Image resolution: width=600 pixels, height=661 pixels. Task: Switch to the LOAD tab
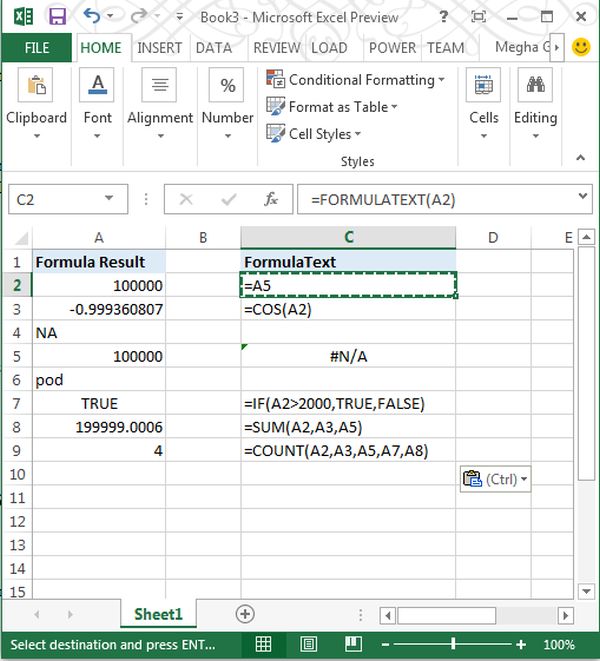(329, 48)
